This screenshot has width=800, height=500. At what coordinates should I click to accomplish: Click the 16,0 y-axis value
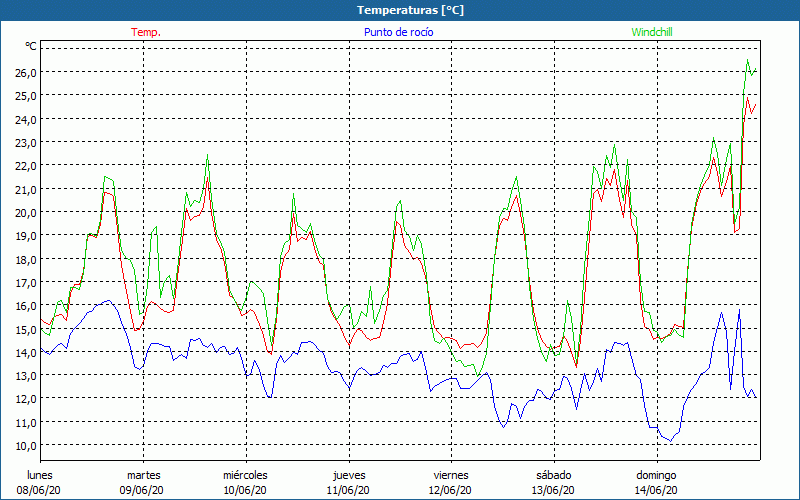pyautogui.click(x=26, y=306)
